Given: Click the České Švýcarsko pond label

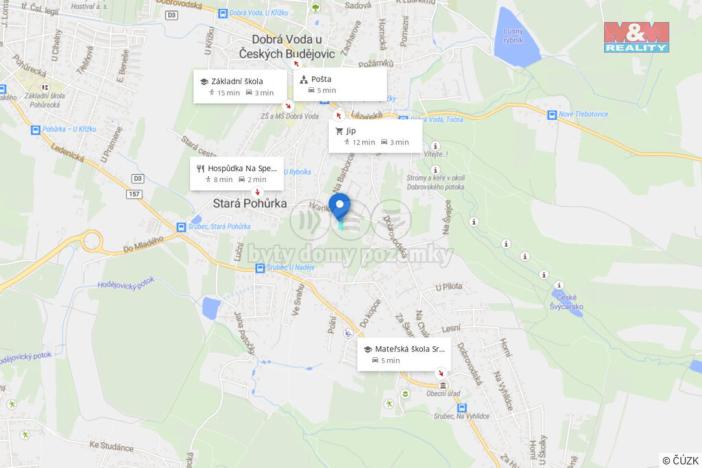Looking at the screenshot, I should pyautogui.click(x=566, y=302).
